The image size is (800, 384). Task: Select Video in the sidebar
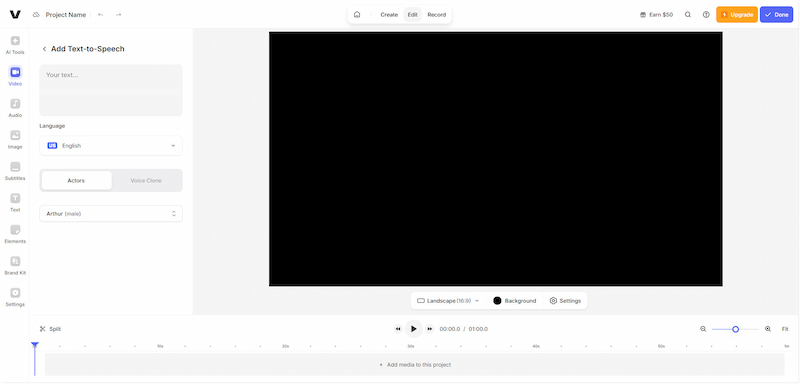click(x=15, y=76)
